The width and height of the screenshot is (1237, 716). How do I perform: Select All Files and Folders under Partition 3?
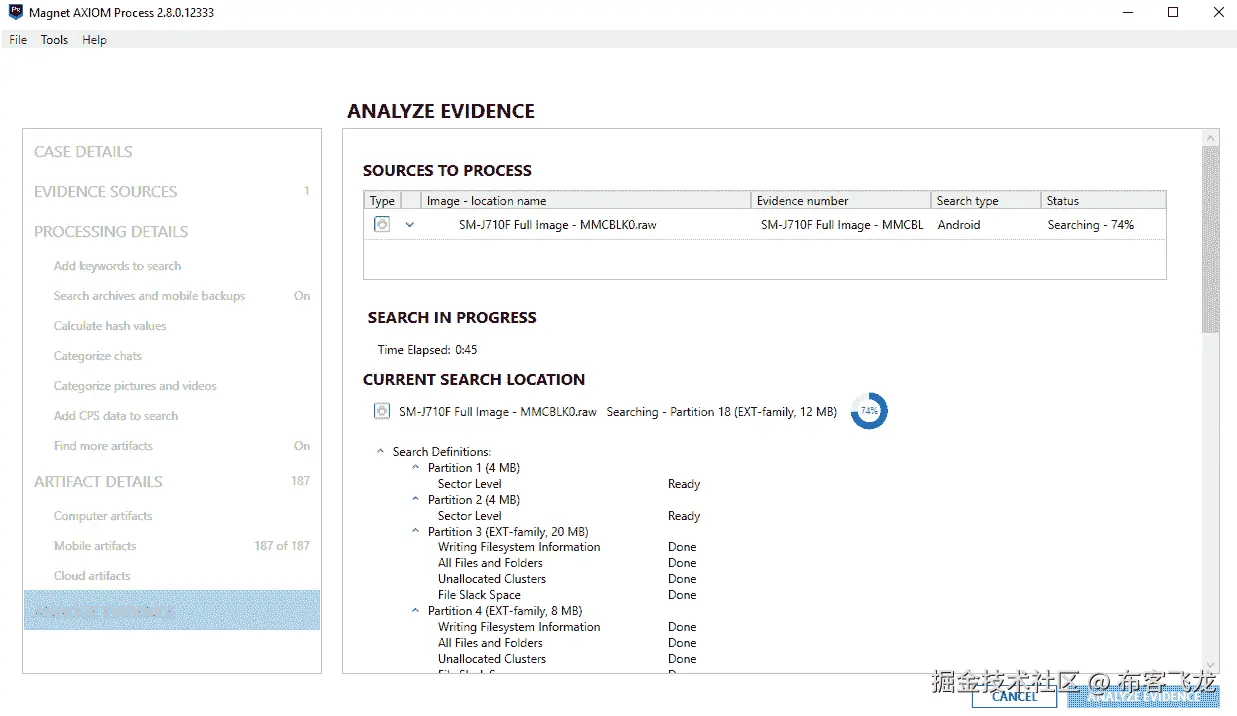click(x=490, y=563)
